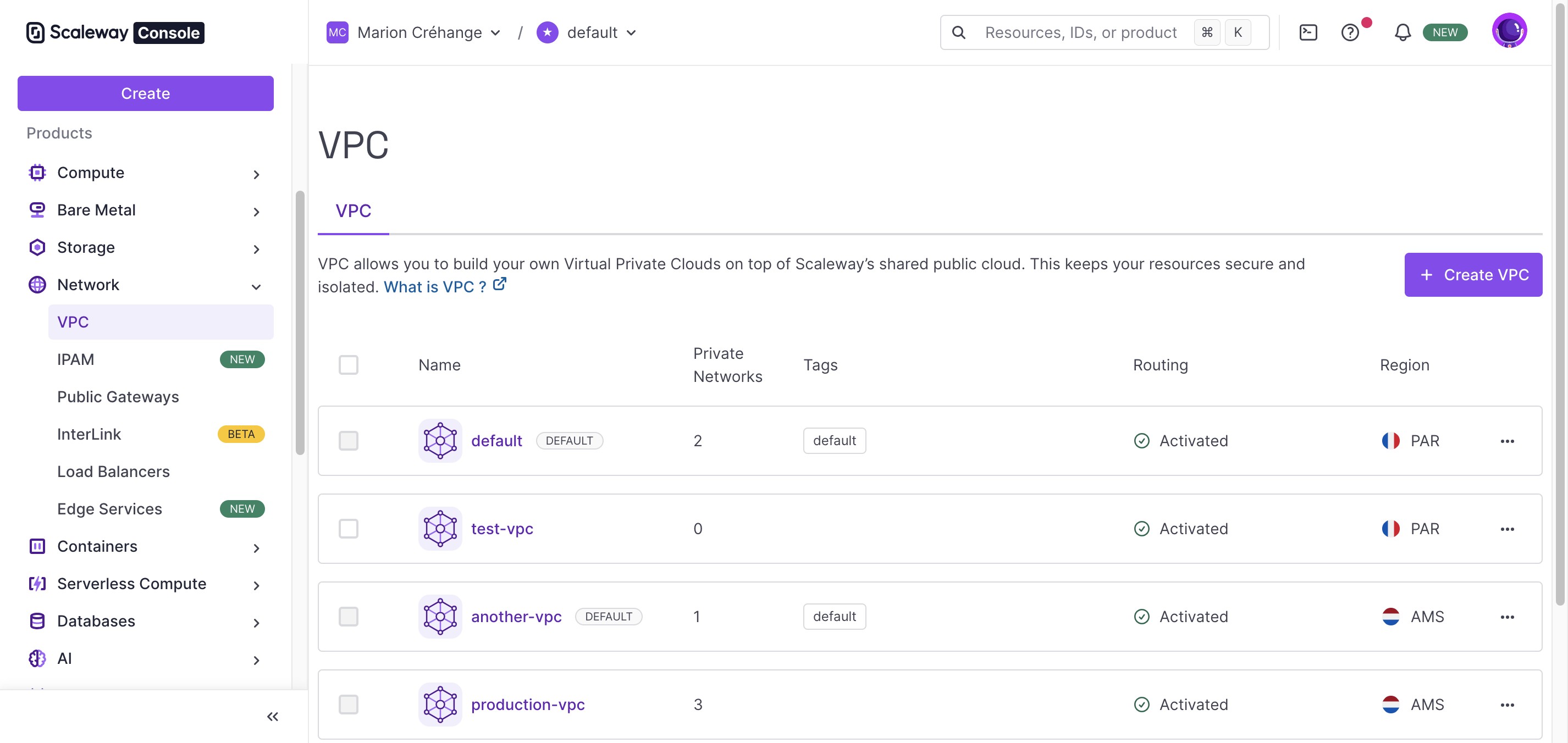Click the VPC icon of default row
1568x743 pixels.
coord(440,441)
